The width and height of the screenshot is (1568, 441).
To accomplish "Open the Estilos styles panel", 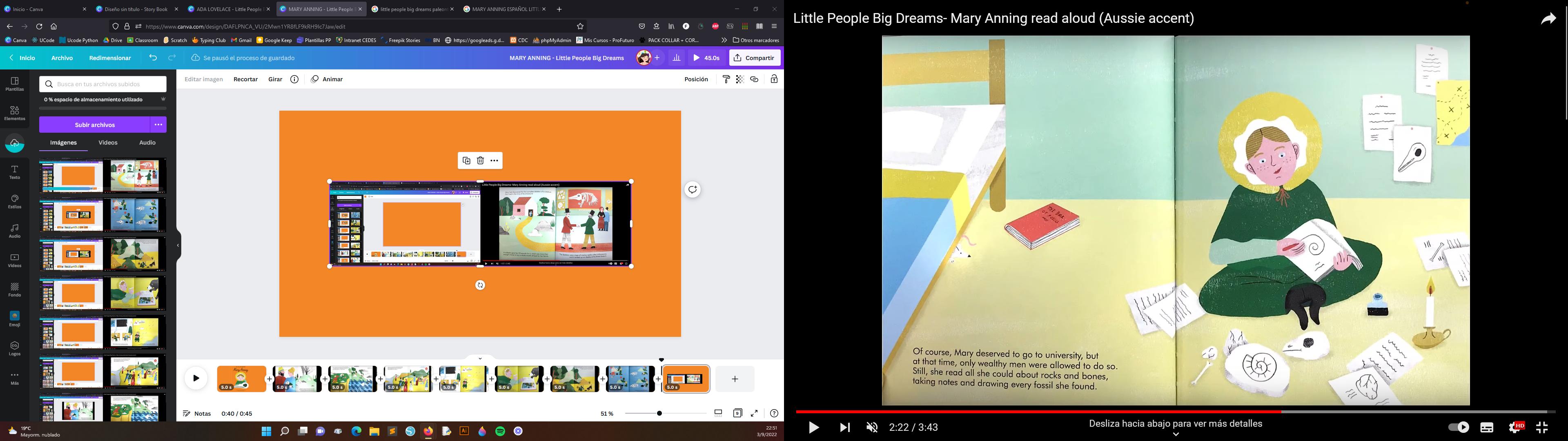I will click(15, 202).
